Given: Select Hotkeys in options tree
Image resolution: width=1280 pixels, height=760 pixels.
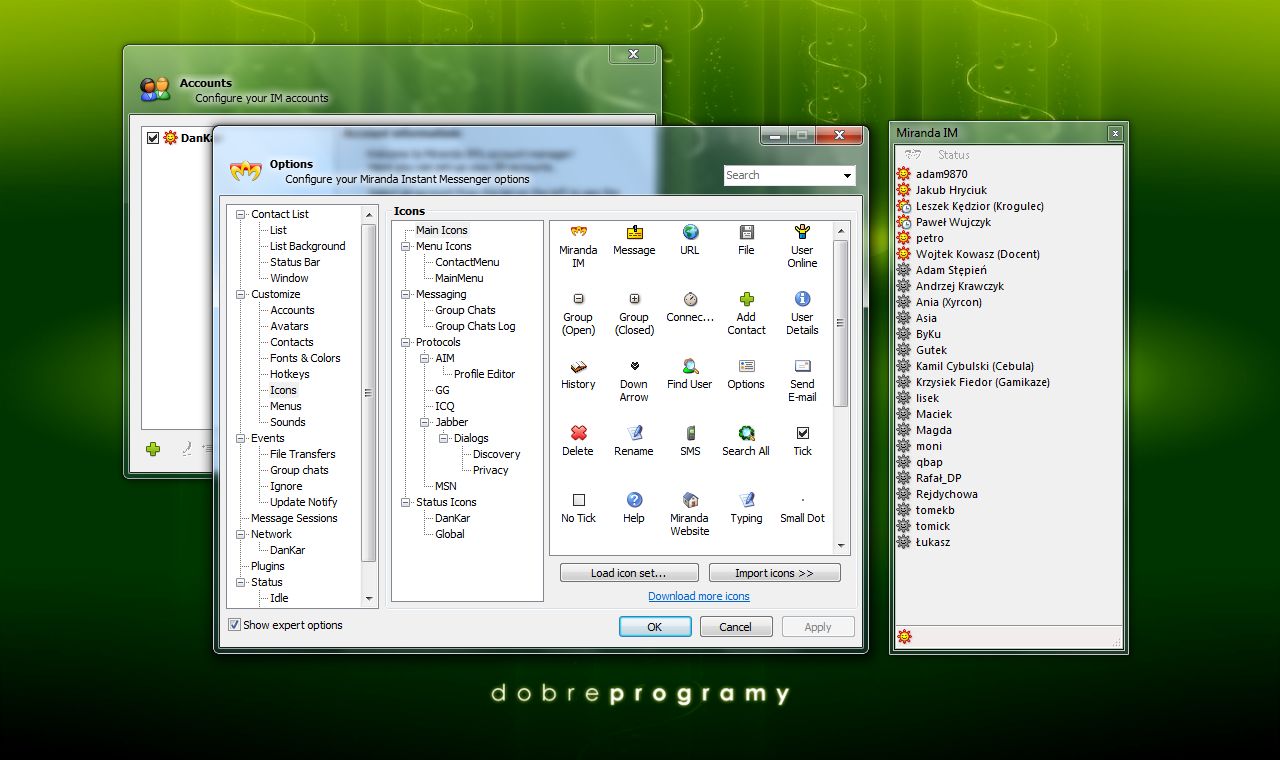Looking at the screenshot, I should (x=290, y=374).
